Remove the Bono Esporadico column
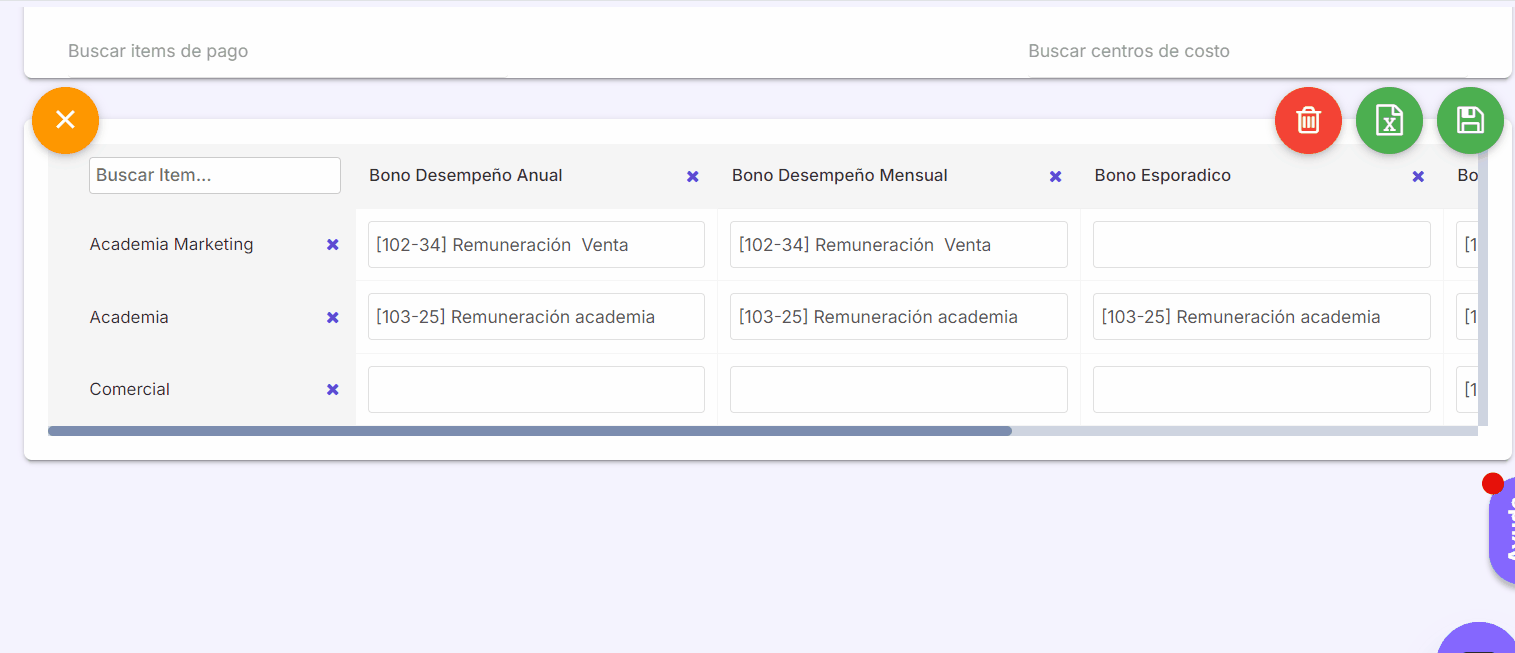This screenshot has height=653, width=1515. (x=1418, y=177)
